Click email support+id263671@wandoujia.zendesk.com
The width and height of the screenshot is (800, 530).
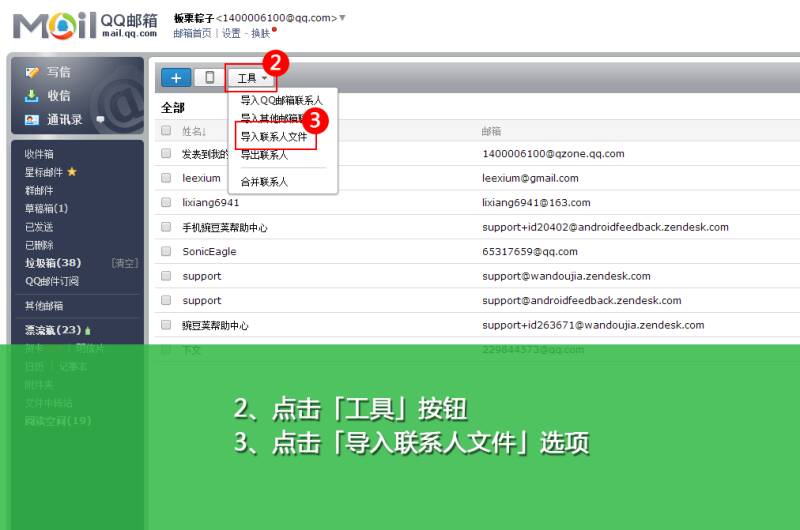click(x=593, y=325)
